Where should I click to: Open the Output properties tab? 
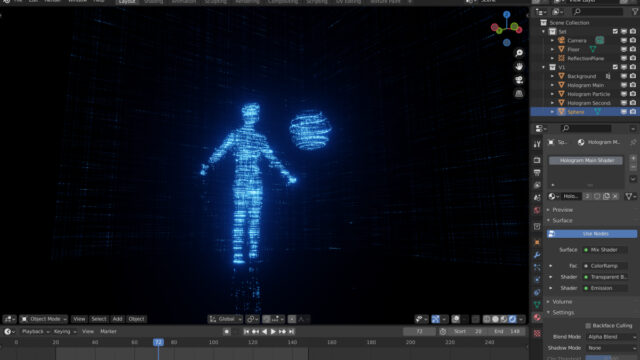[x=537, y=173]
